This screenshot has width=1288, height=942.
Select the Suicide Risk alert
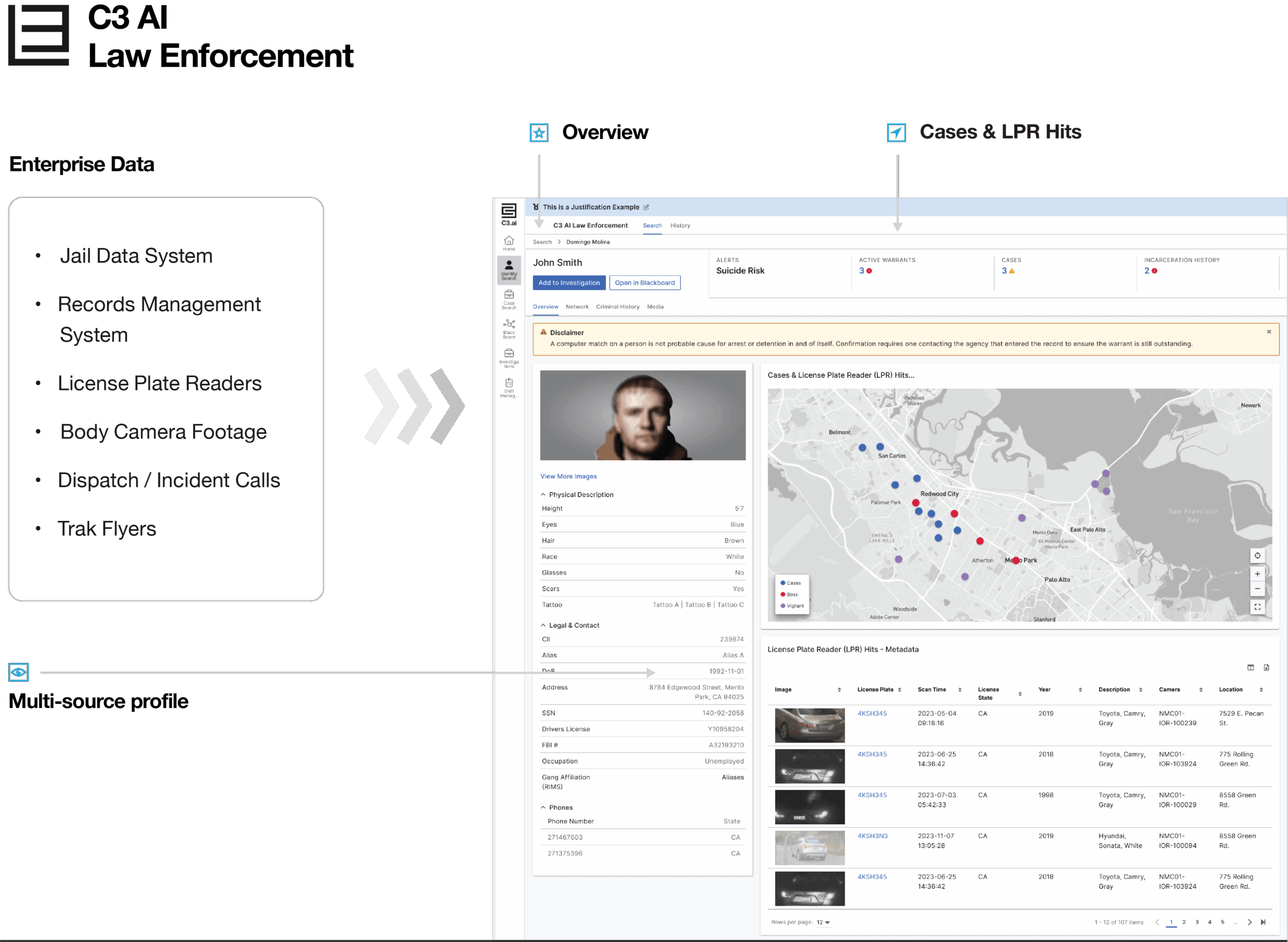(740, 271)
